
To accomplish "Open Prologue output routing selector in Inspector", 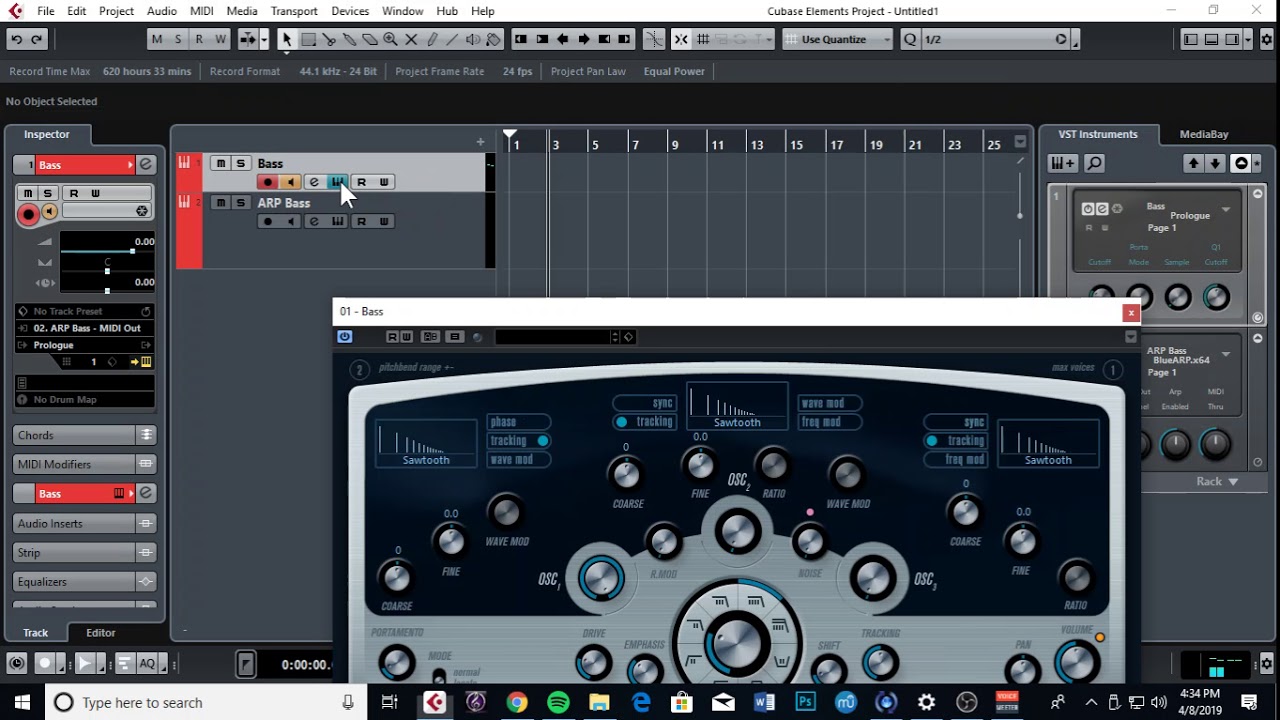I will [84, 345].
